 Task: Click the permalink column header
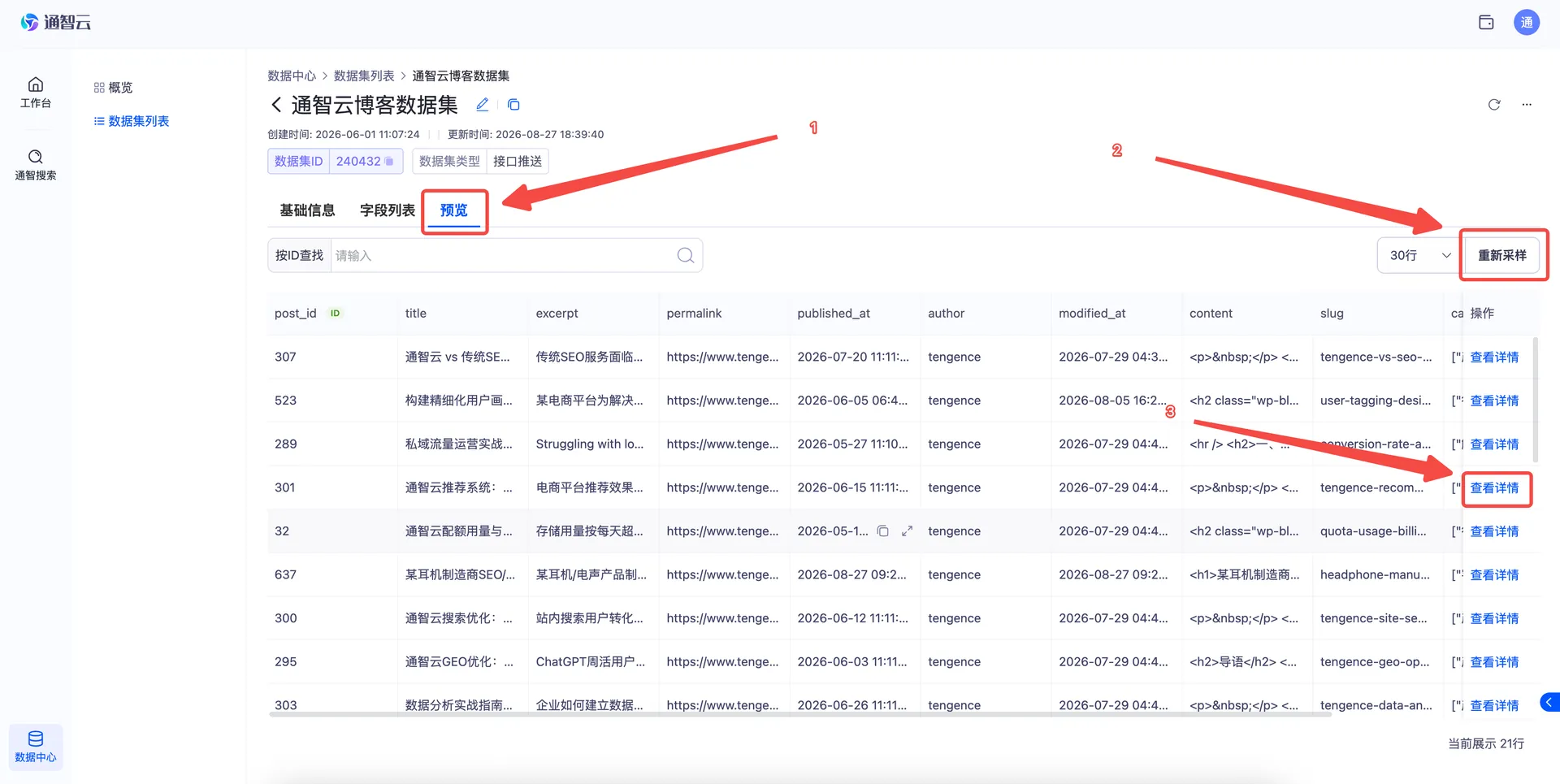coord(694,314)
